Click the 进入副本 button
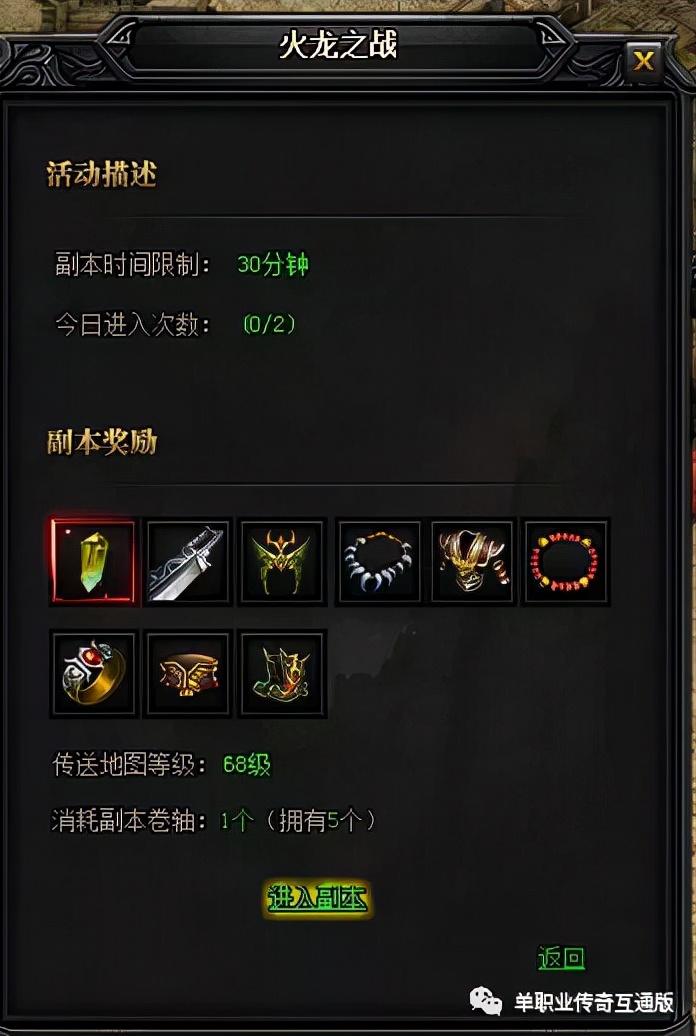 (317, 899)
